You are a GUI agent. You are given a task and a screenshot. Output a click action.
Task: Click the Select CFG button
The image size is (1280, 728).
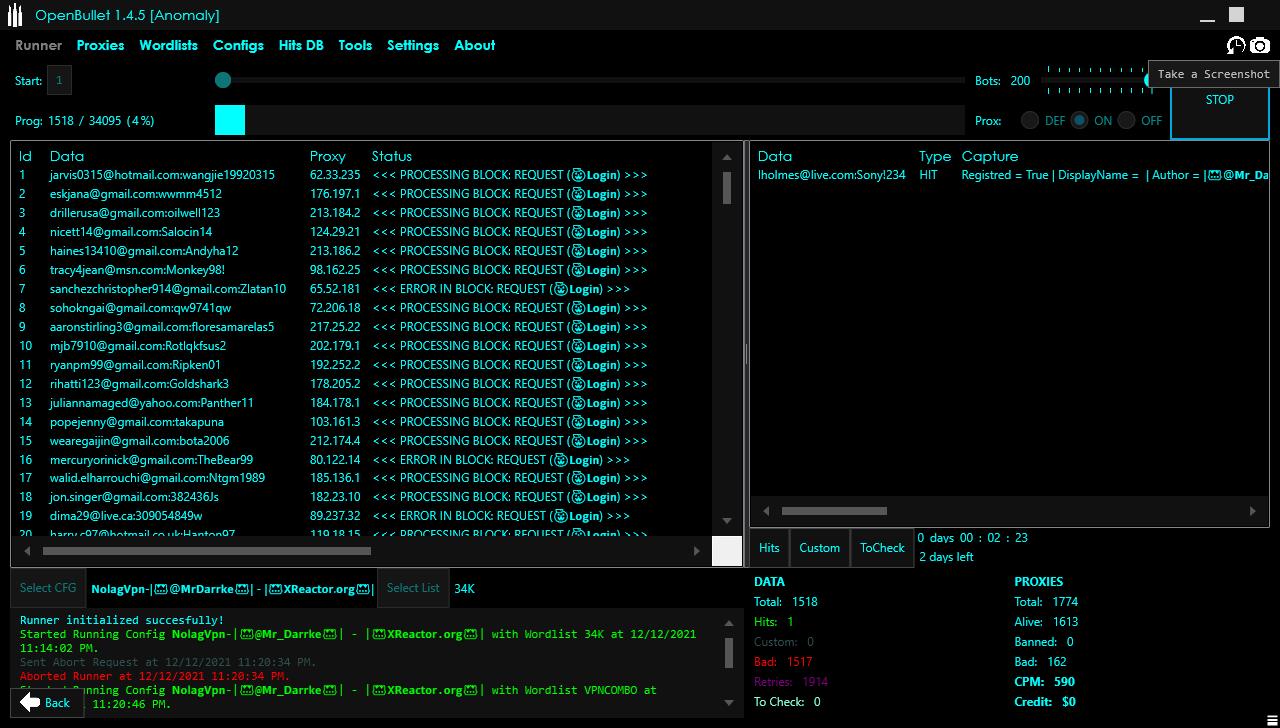(x=48, y=588)
